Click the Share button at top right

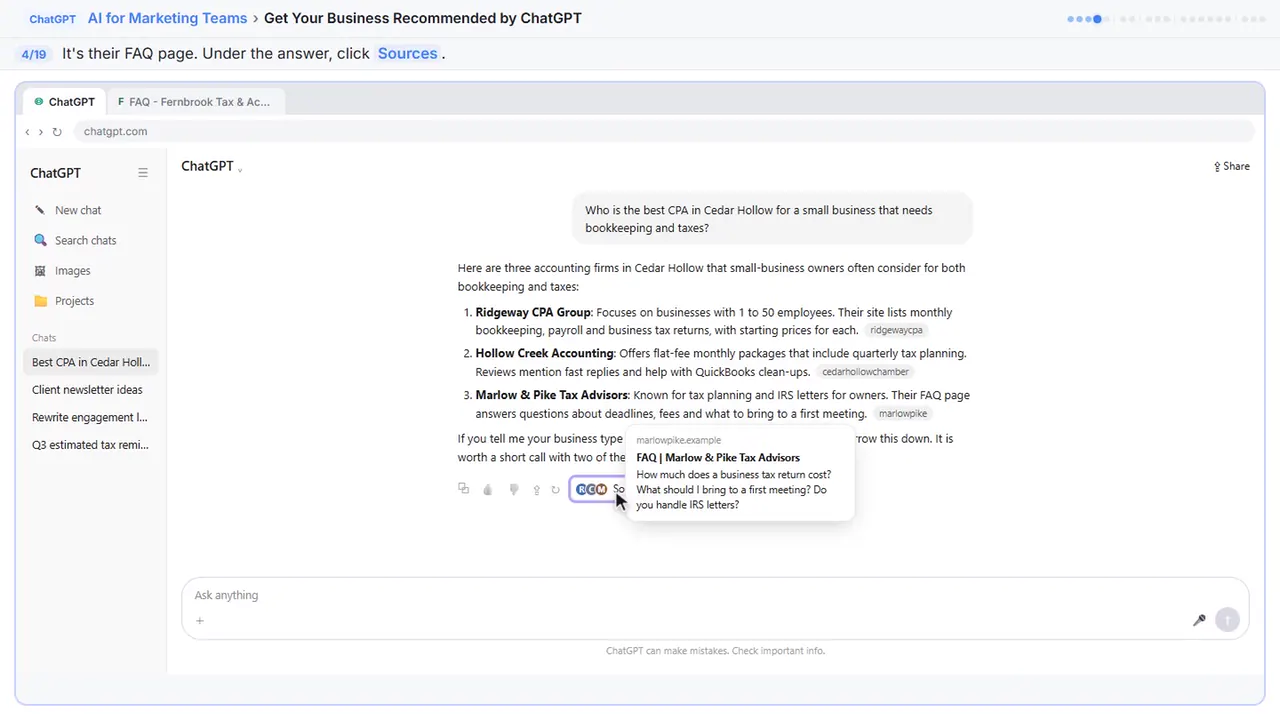1232,167
